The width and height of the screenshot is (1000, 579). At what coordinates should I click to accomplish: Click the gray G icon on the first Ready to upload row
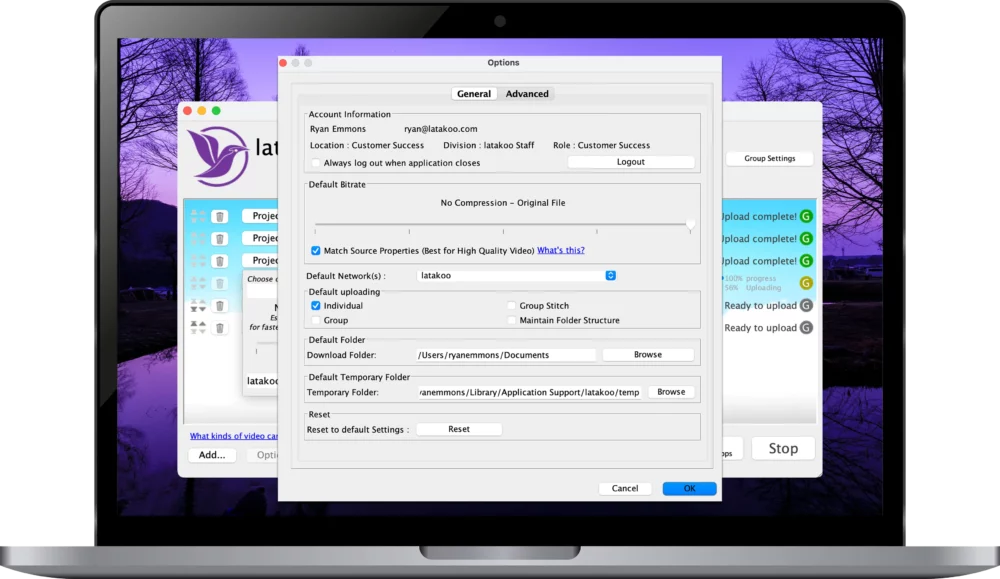(x=806, y=305)
